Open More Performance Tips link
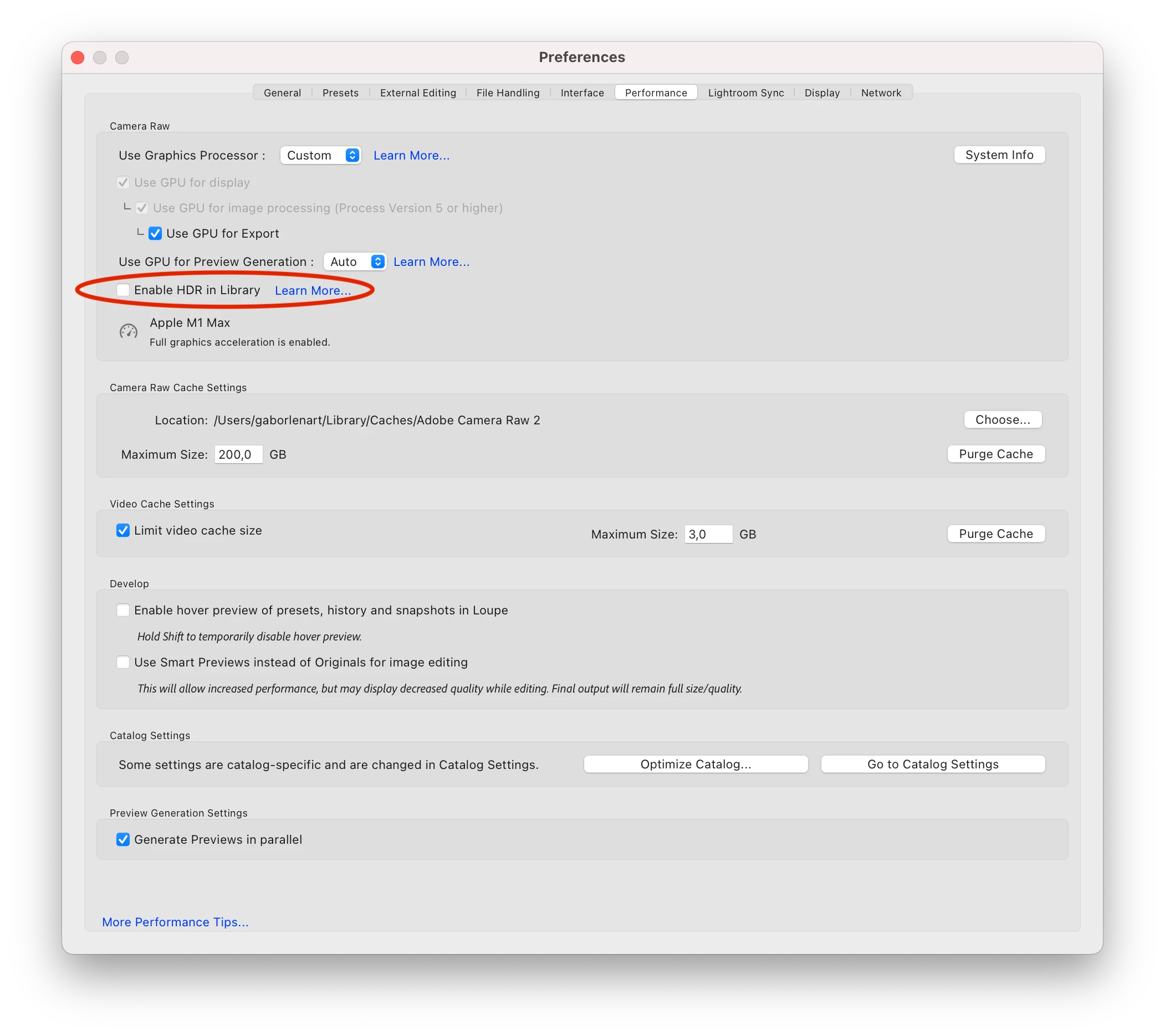The width and height of the screenshot is (1165, 1036). click(x=175, y=922)
